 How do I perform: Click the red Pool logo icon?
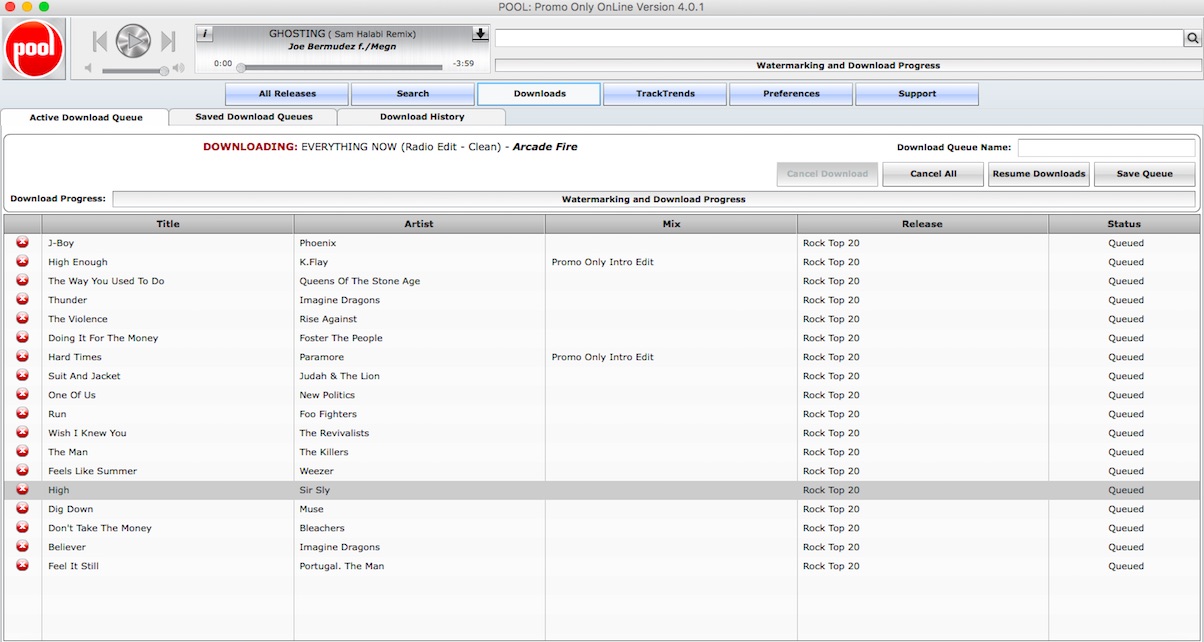34,48
